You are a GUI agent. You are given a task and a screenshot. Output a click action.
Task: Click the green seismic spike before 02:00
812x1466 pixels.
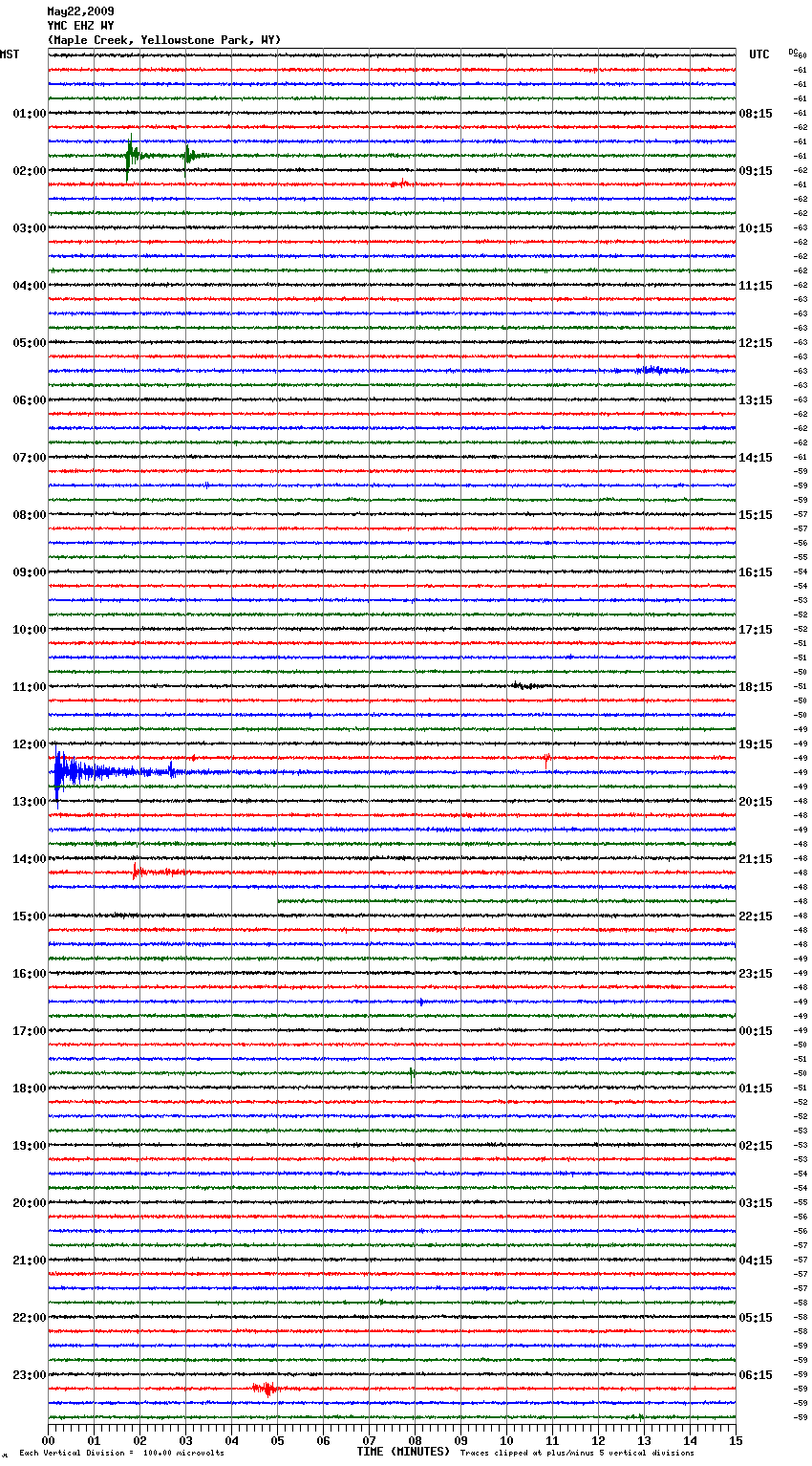[x=131, y=156]
